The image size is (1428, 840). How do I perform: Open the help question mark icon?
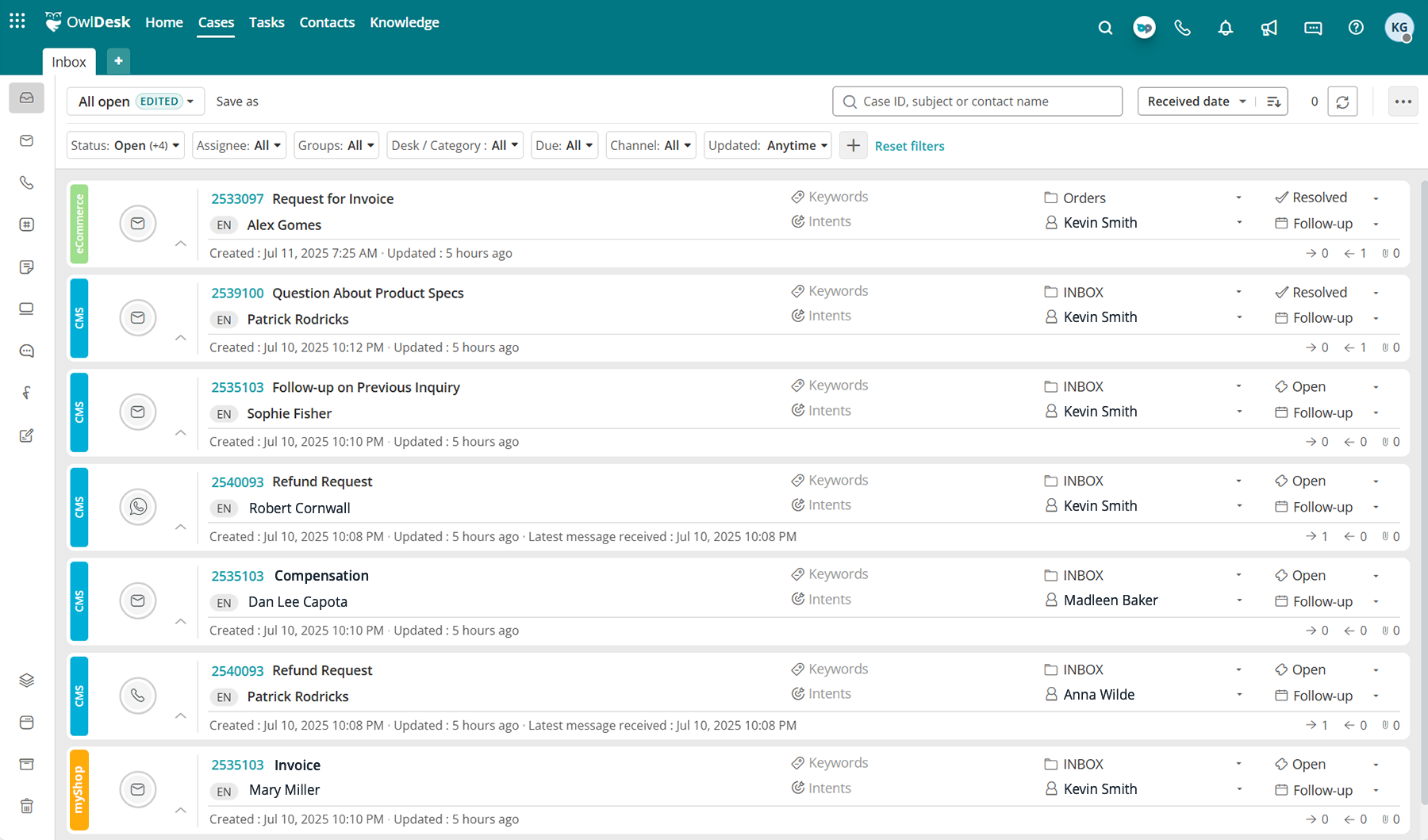(1356, 28)
